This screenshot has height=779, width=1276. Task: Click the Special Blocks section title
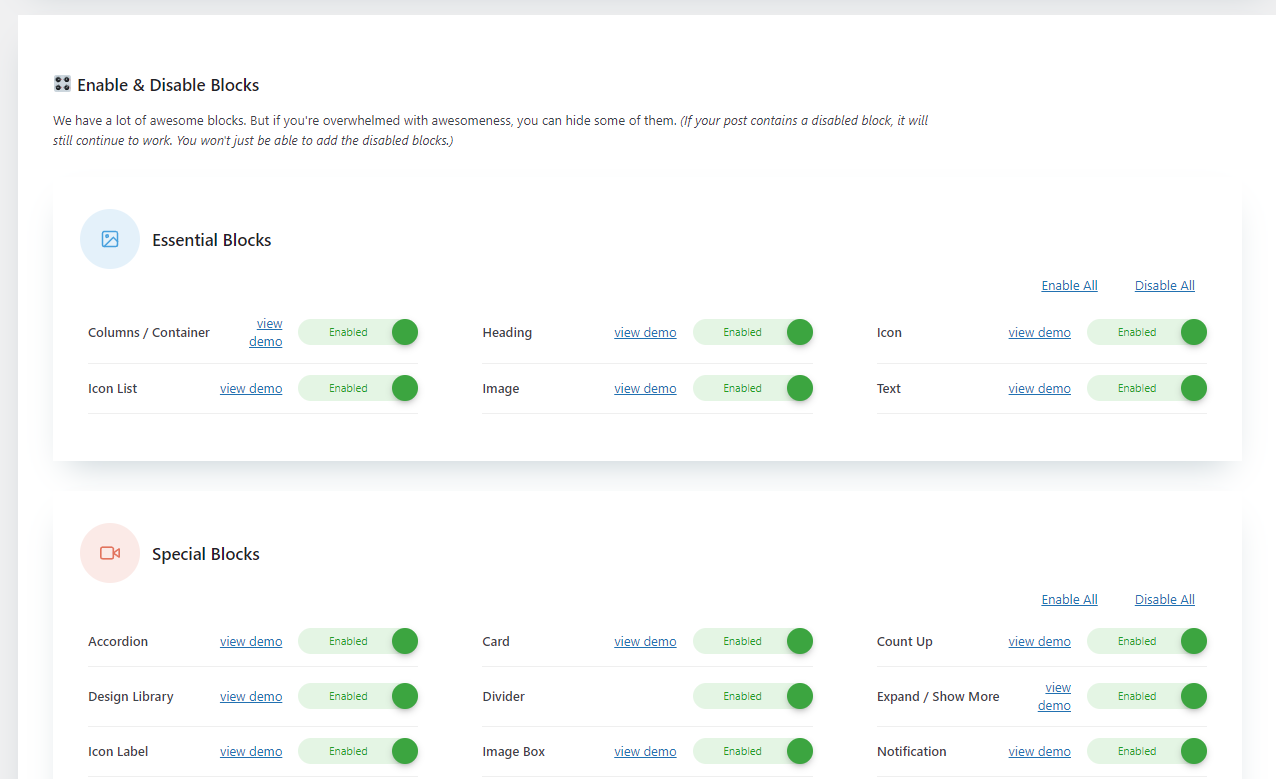(x=206, y=554)
